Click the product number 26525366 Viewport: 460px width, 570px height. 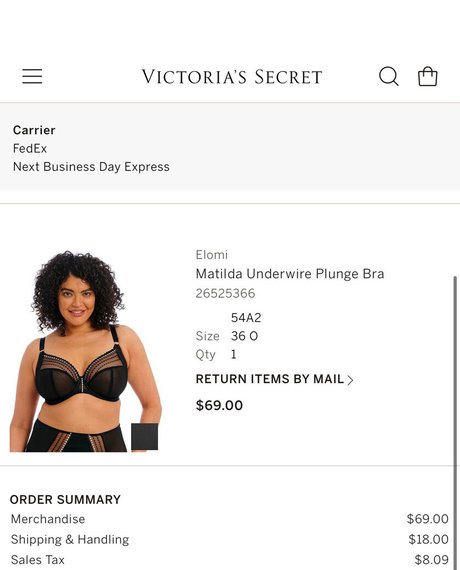(225, 293)
